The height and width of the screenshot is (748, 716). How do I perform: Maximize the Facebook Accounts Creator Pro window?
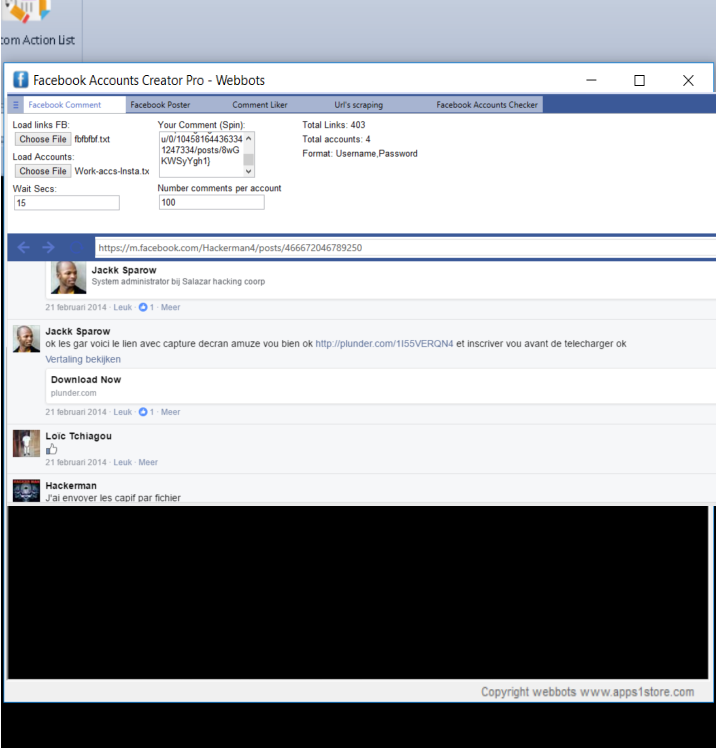click(639, 80)
